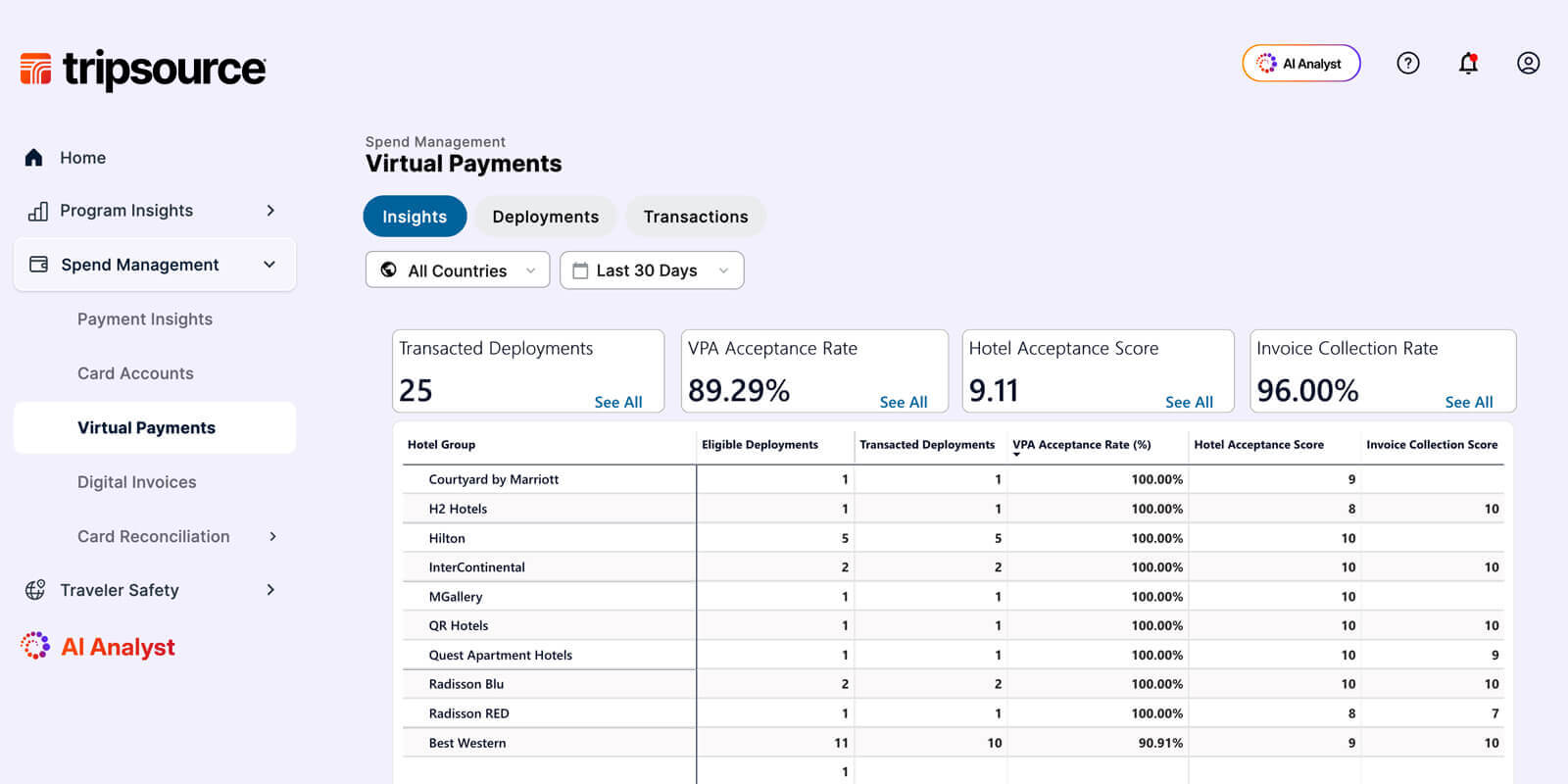
Task: Open the All Countries dropdown
Action: click(458, 270)
